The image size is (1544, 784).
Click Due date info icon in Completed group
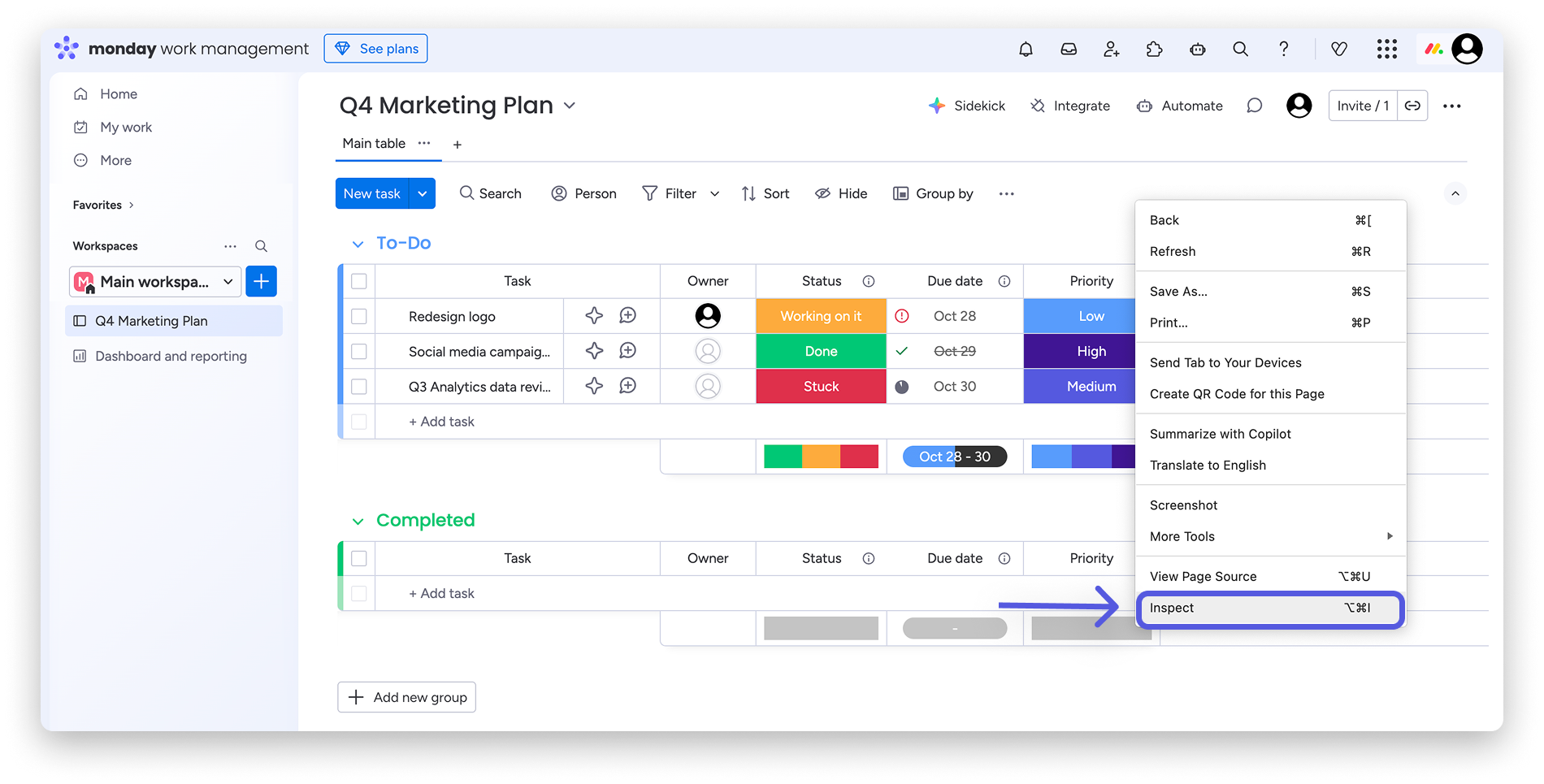tap(1004, 558)
